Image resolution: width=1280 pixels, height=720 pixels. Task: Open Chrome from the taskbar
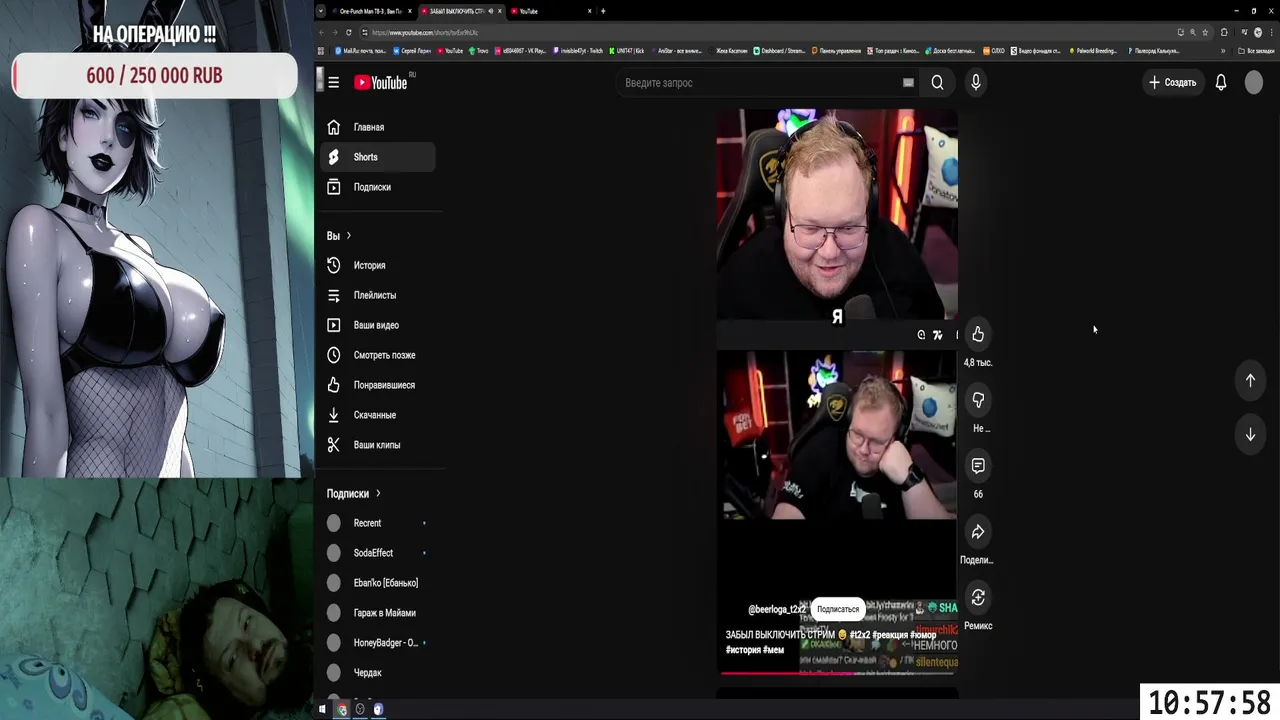pos(341,709)
